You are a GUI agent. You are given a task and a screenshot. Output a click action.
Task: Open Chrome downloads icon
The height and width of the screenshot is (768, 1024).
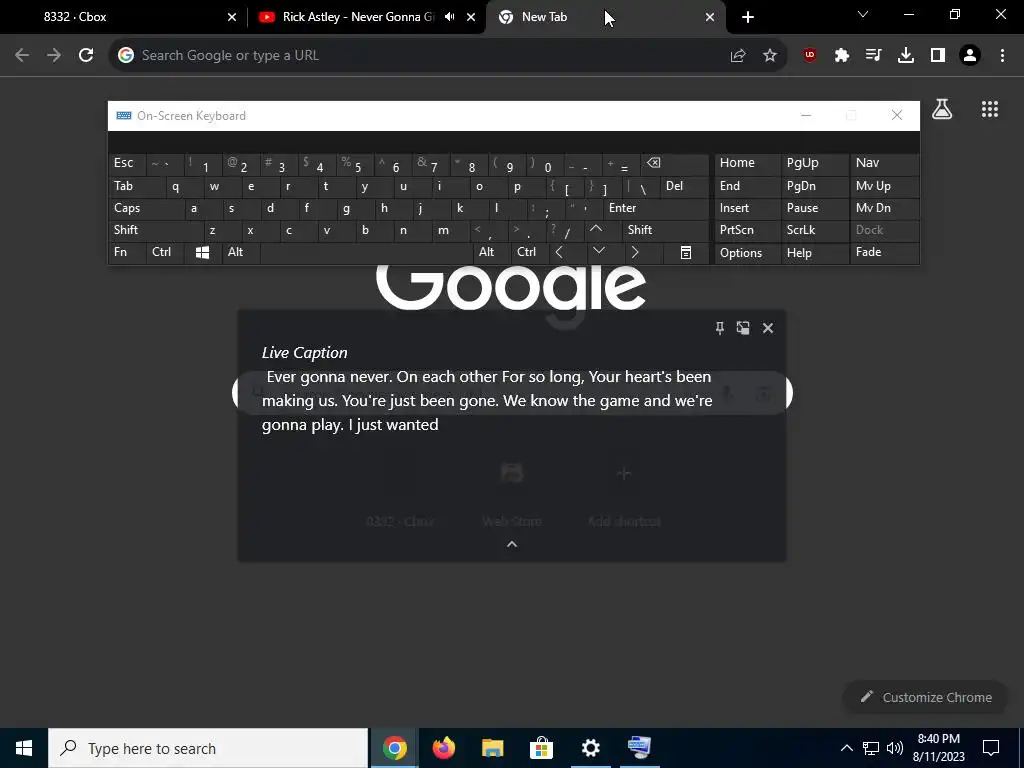coord(906,56)
